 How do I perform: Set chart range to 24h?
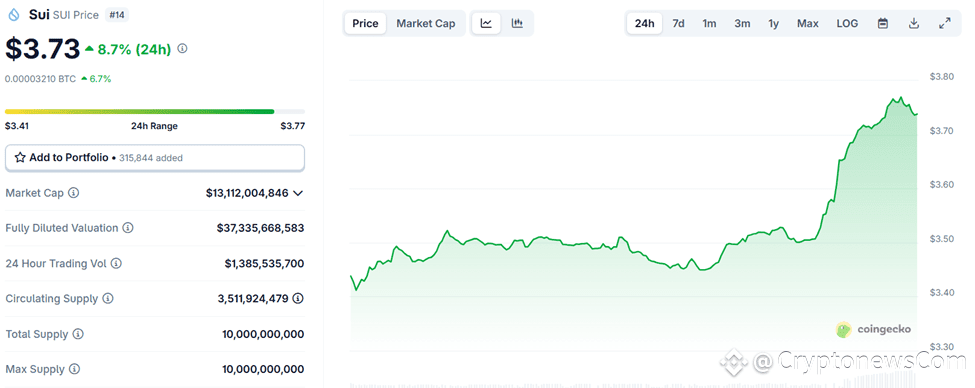644,24
